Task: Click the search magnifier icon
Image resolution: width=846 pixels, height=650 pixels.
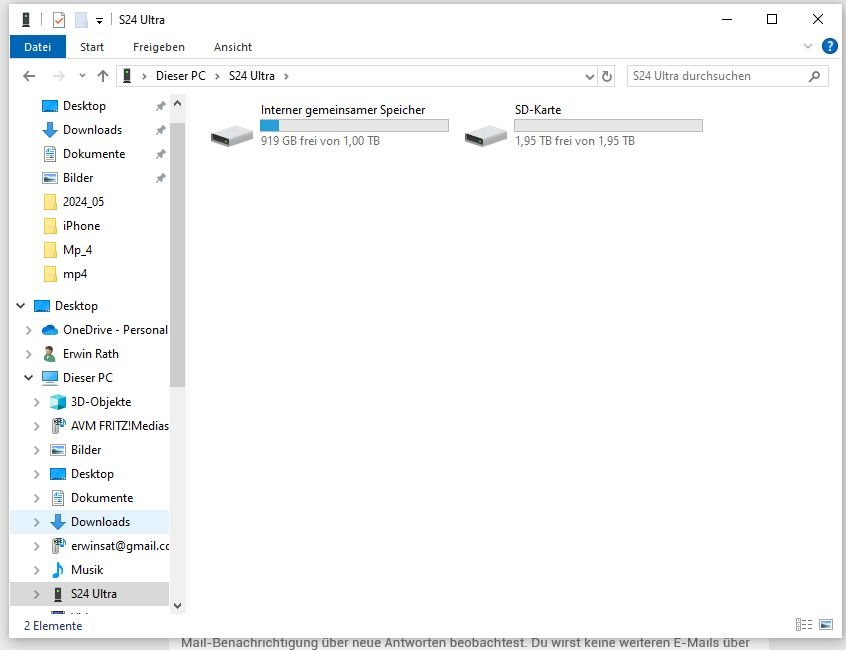Action: pos(814,76)
